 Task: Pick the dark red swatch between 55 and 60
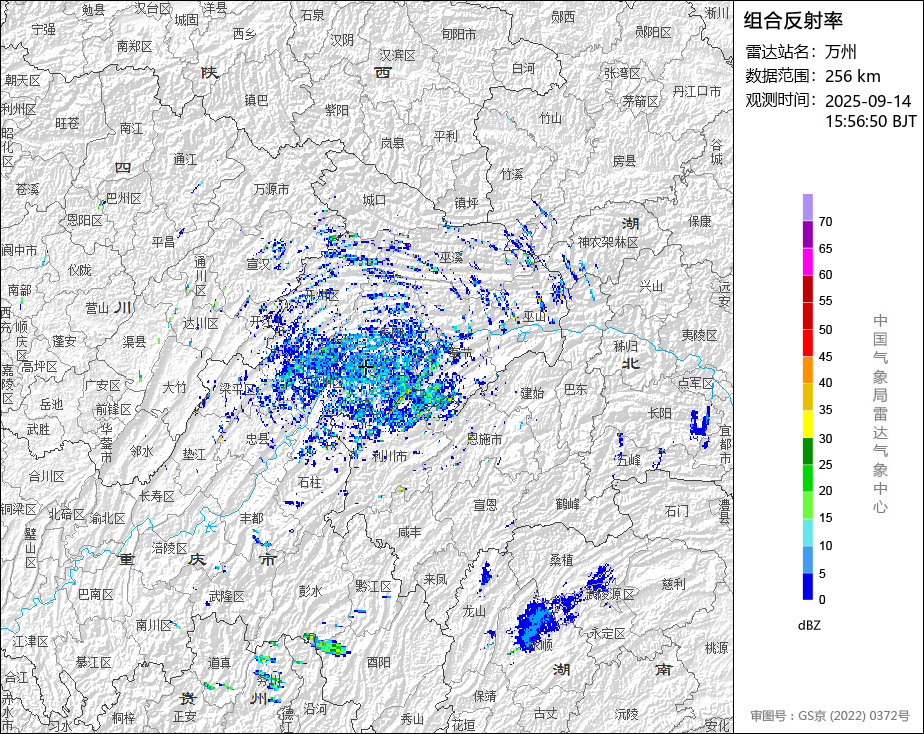point(808,289)
